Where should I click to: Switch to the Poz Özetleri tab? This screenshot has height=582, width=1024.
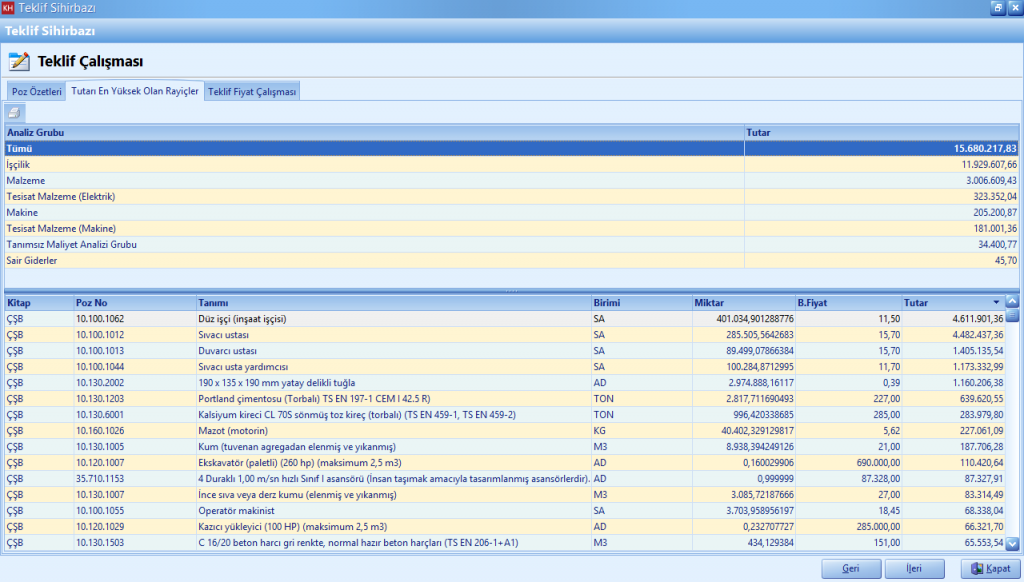pyautogui.click(x=37, y=92)
